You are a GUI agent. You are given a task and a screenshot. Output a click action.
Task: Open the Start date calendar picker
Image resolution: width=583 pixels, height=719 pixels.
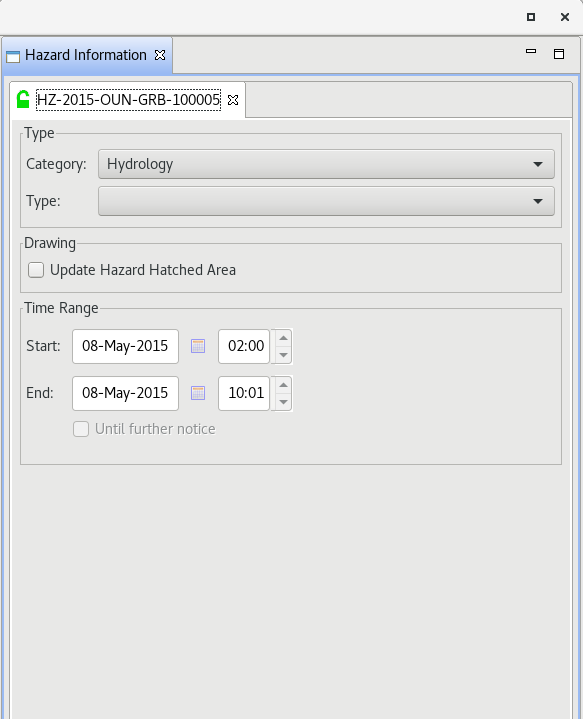pos(198,346)
